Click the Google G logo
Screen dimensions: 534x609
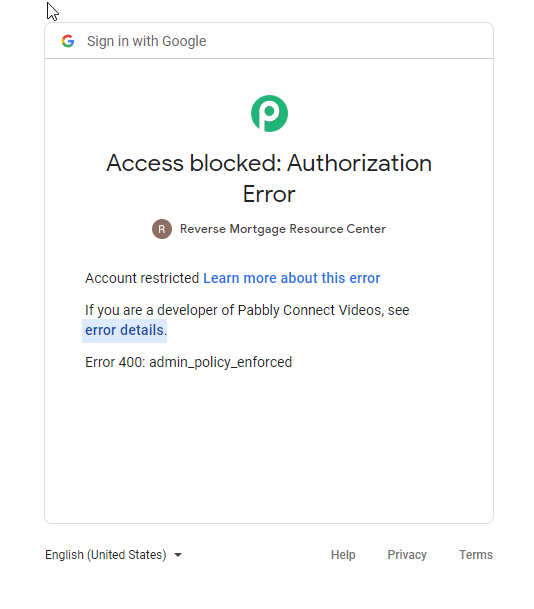pos(68,41)
